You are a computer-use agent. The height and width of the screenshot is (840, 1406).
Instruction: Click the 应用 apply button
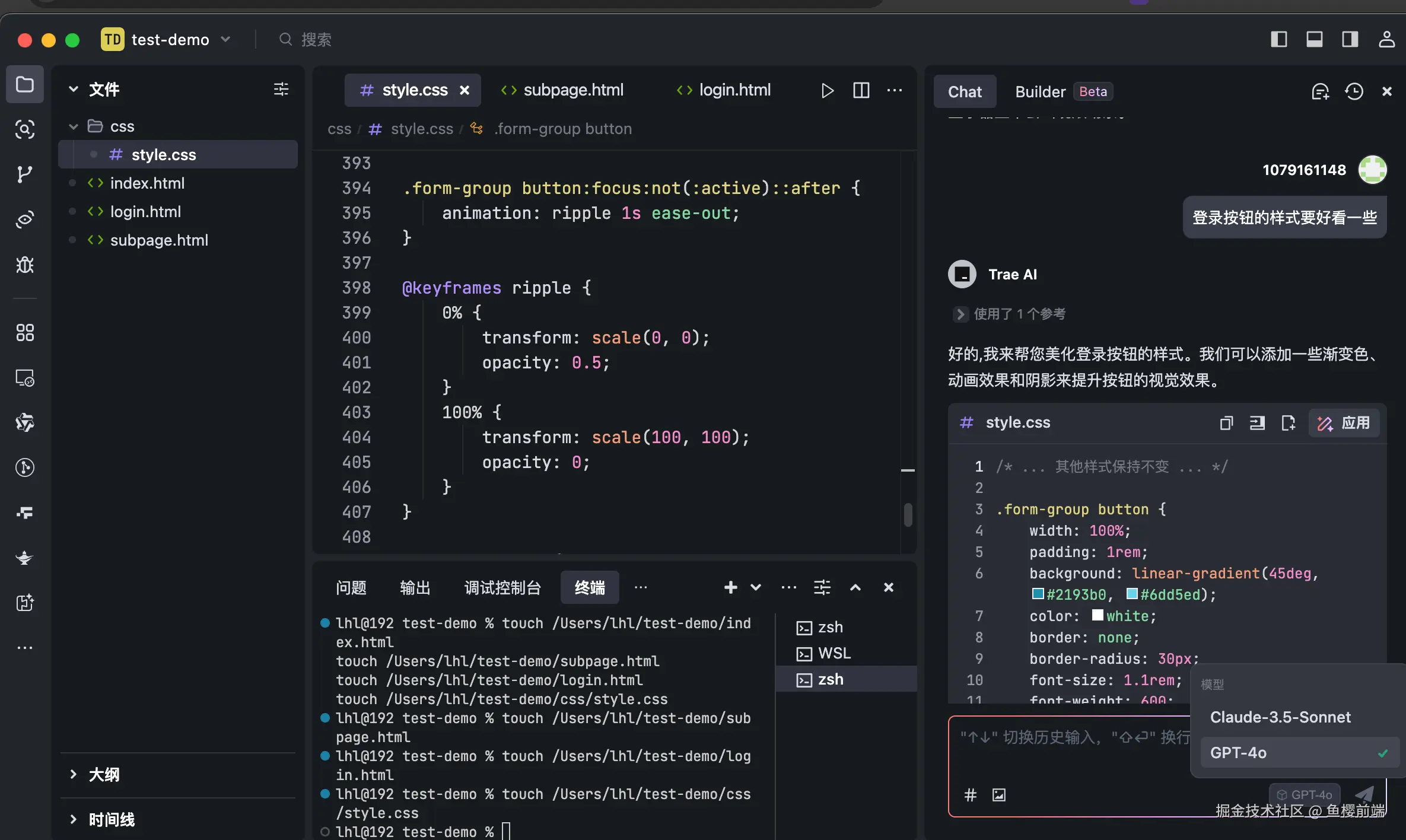coord(1344,423)
